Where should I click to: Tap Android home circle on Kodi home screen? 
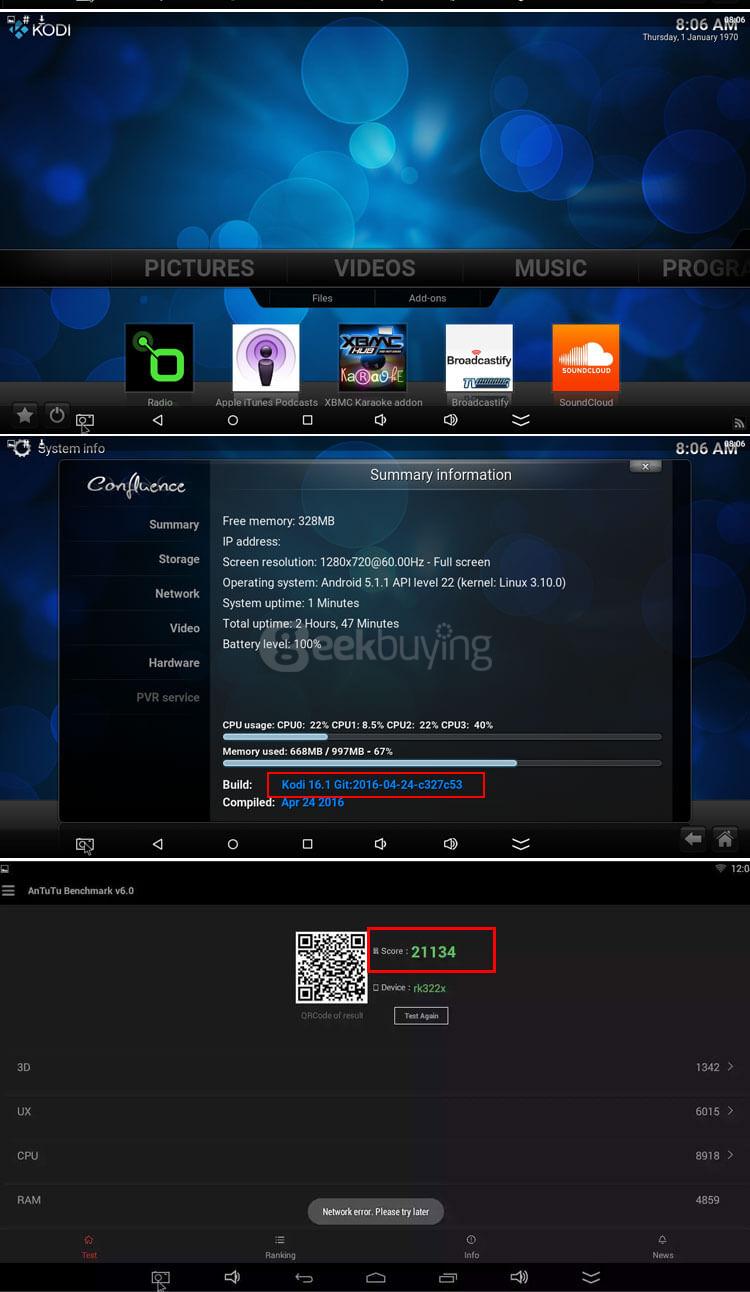tap(233, 421)
